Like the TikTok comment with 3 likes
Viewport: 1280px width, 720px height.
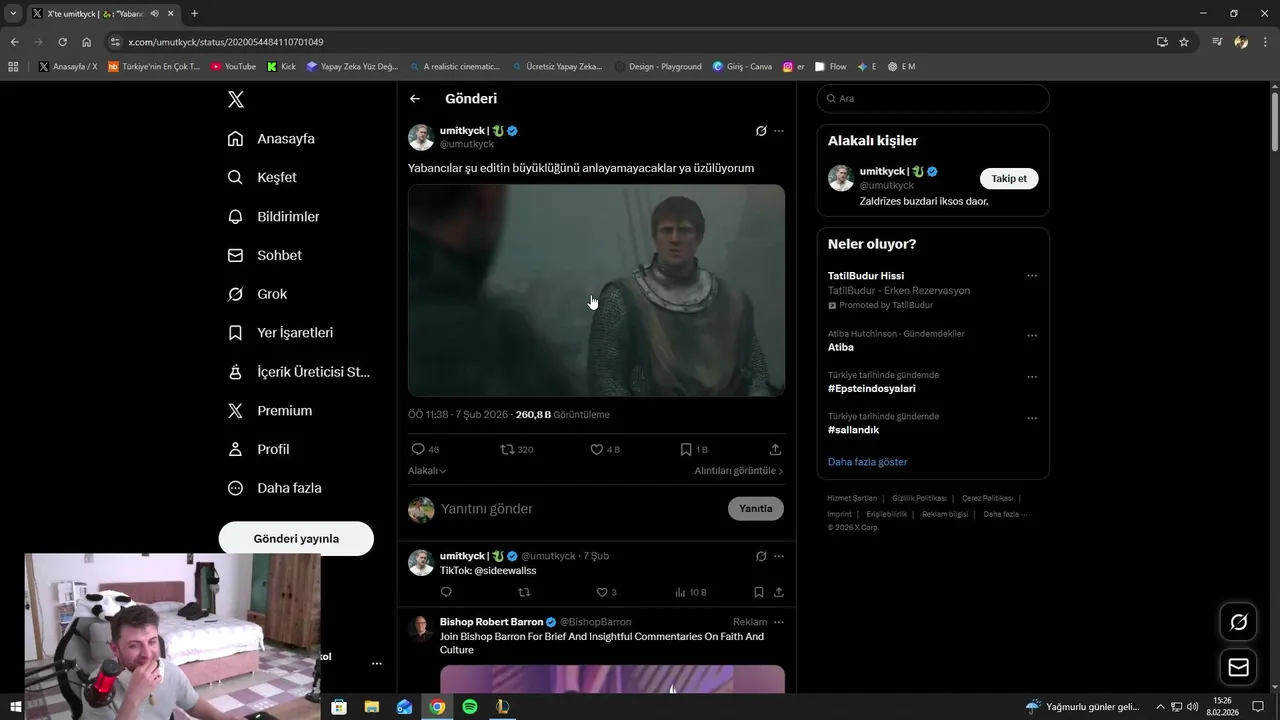coord(606,592)
